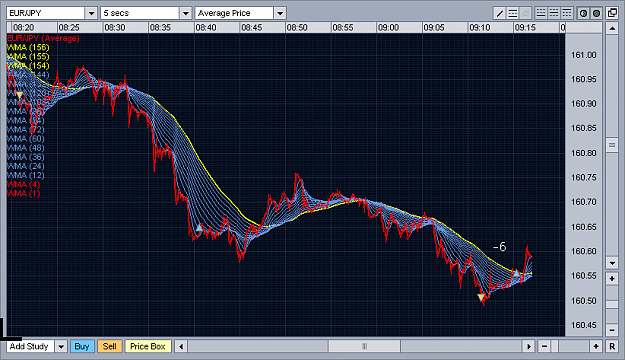Click the blue Buy button
Viewport: 625px width, 360px height.
[82, 346]
